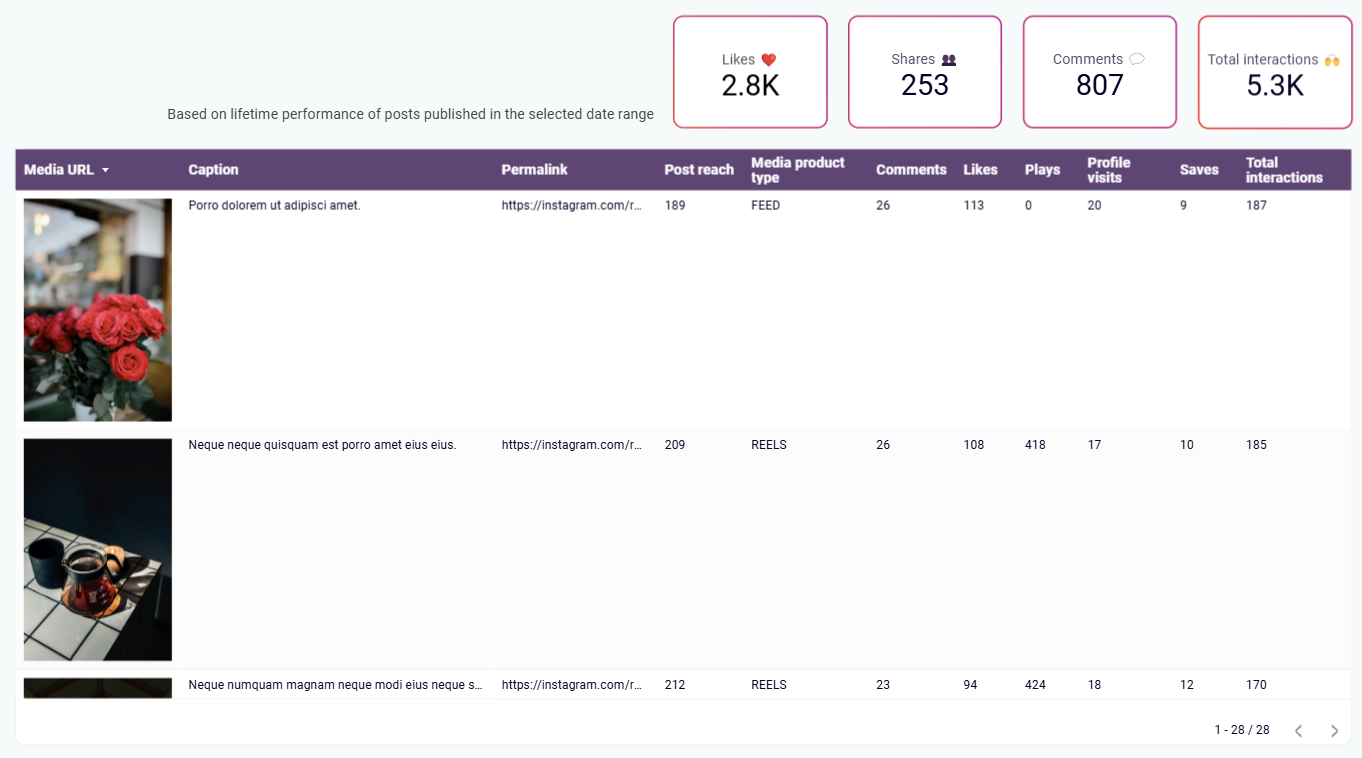This screenshot has width=1362, height=758.
Task: Click the red heart icon on Likes card
Action: (768, 60)
